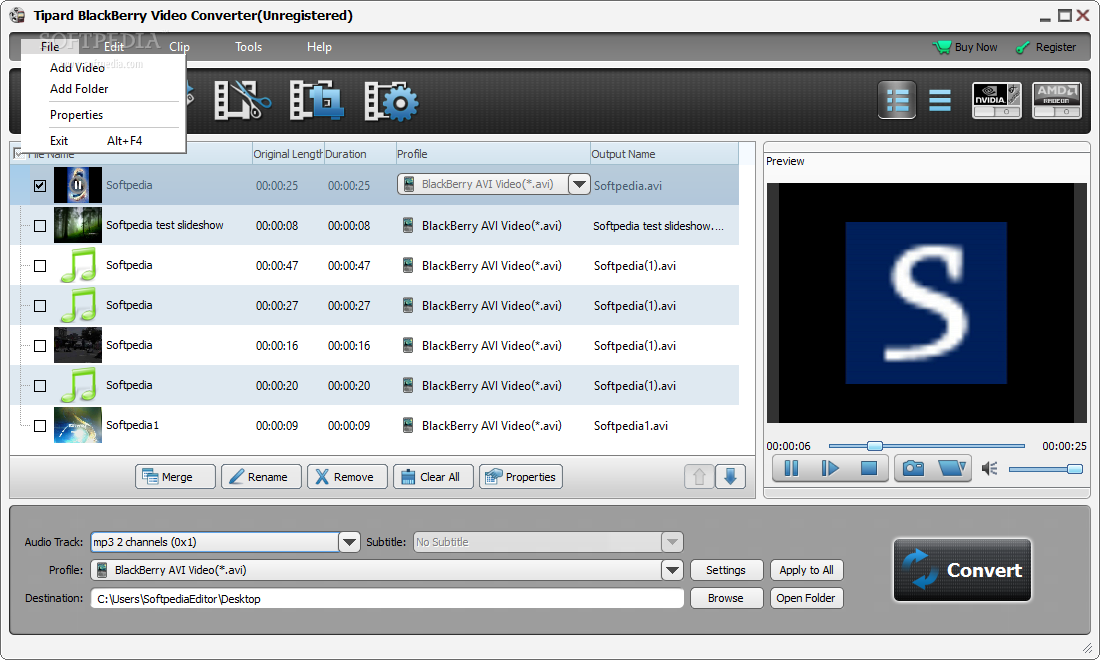The width and height of the screenshot is (1100, 660).
Task: Click the volume slider handle
Action: [1074, 469]
